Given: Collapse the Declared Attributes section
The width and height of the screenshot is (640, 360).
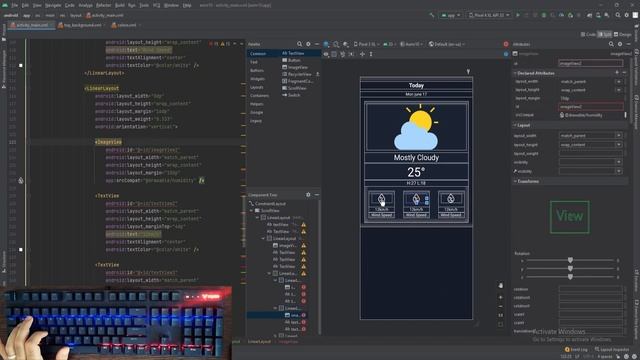Looking at the screenshot, I should [515, 73].
